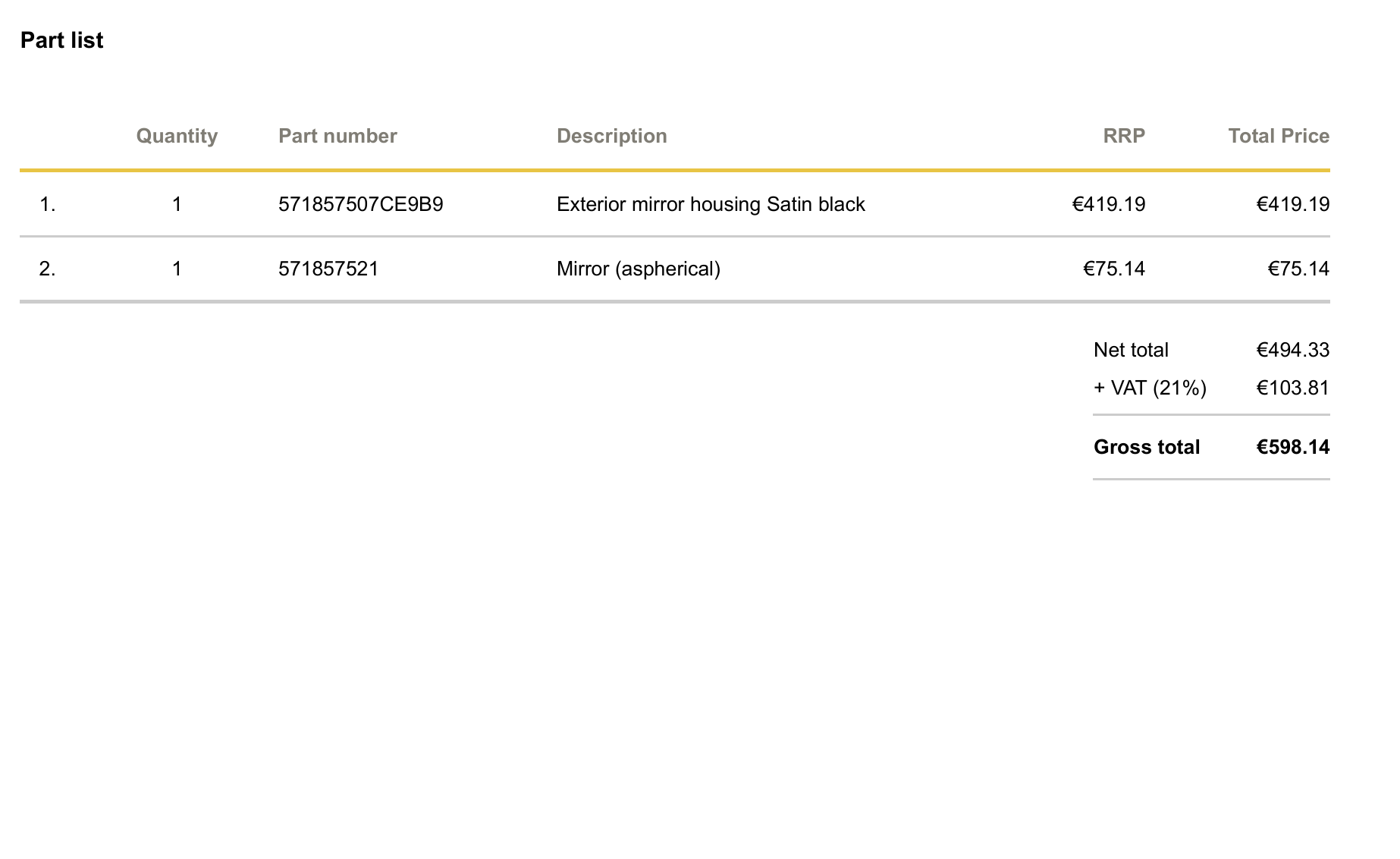This screenshot has width=1400, height=859.
Task: Click the Description column header
Action: pyautogui.click(x=612, y=136)
